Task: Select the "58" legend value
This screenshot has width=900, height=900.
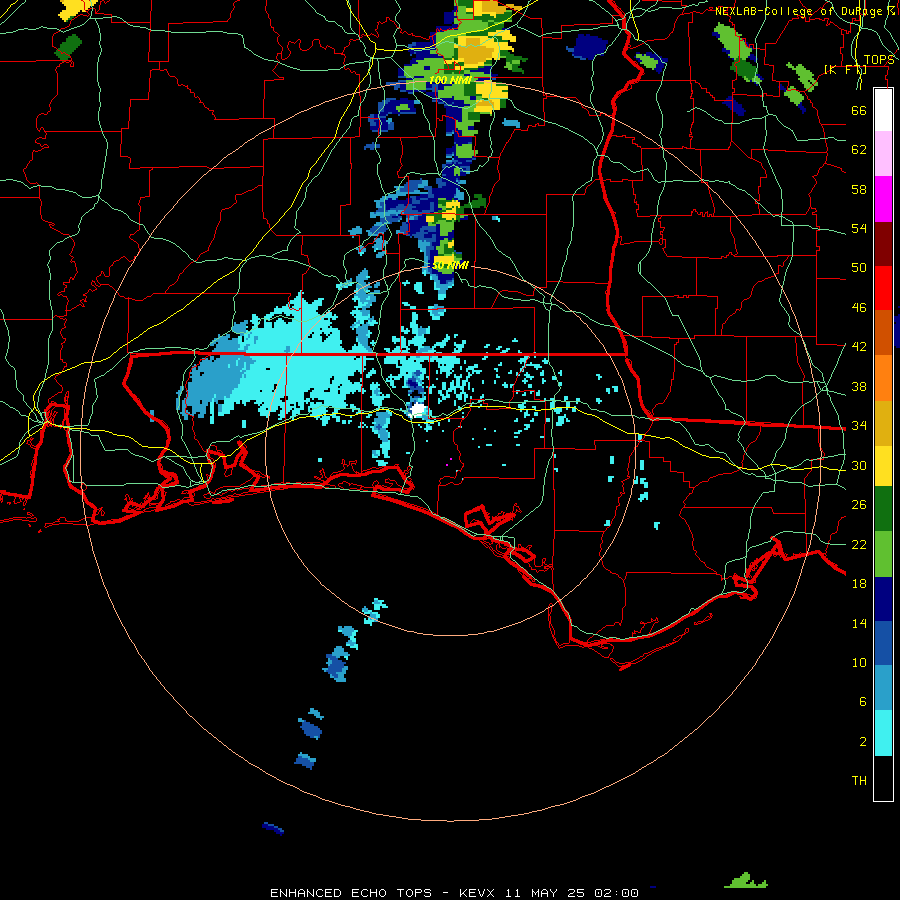Action: (859, 189)
